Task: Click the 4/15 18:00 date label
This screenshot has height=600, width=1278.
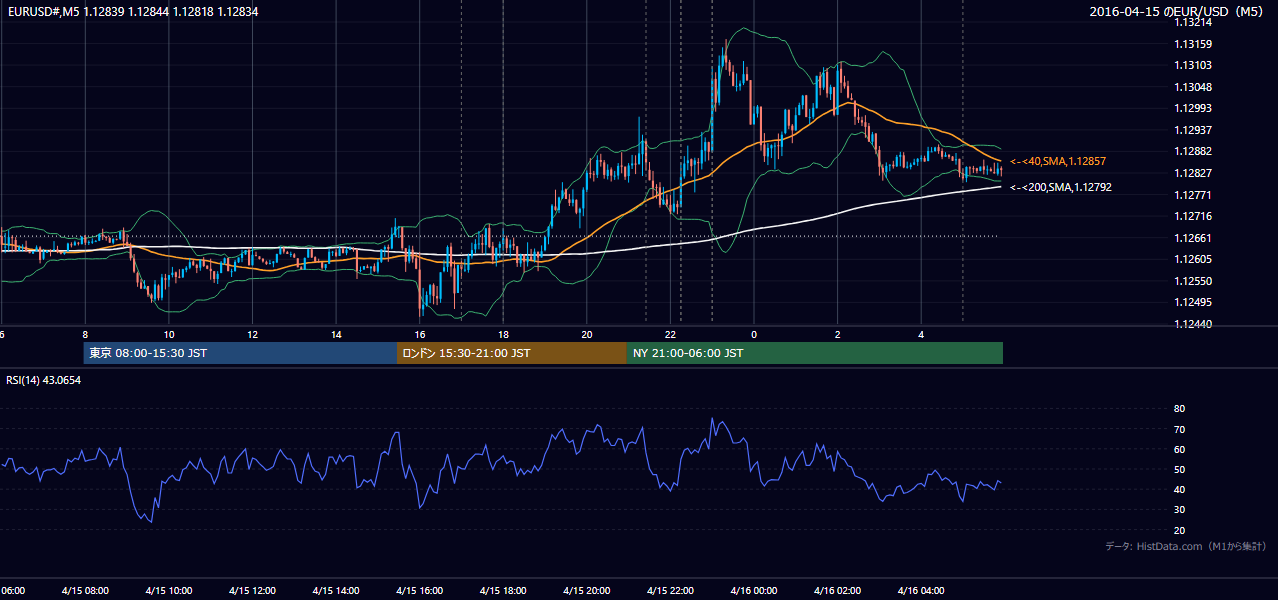Action: (x=503, y=591)
